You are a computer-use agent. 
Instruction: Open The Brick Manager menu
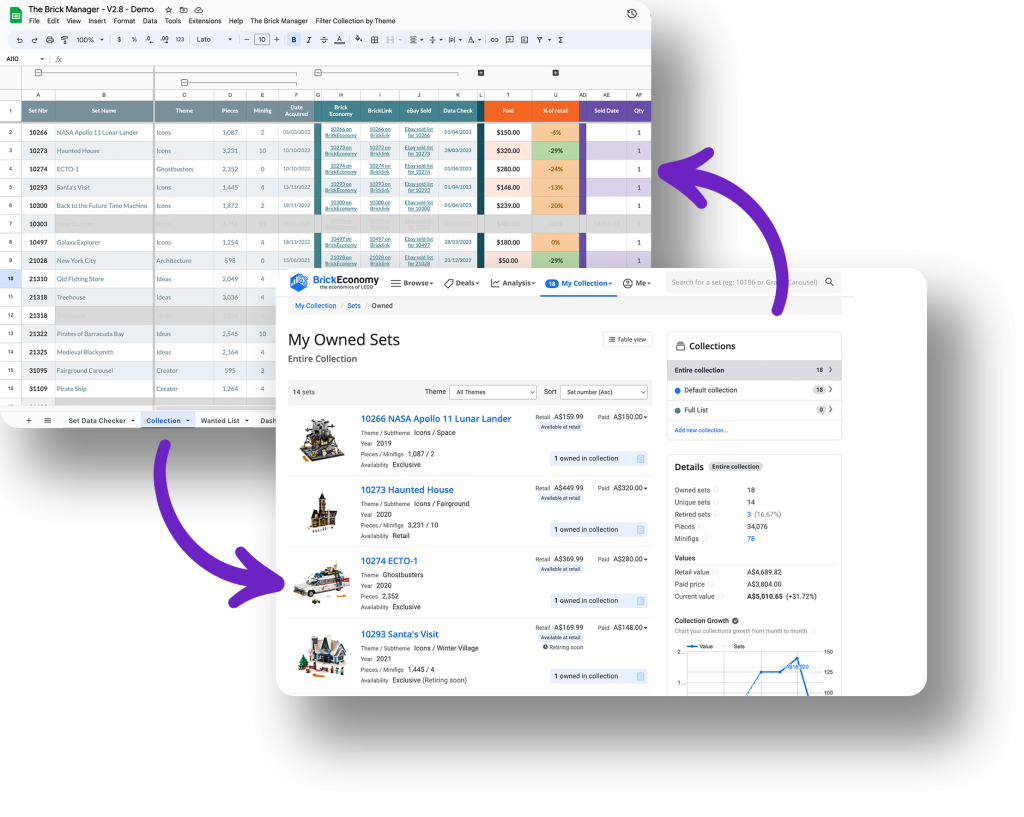tap(279, 21)
